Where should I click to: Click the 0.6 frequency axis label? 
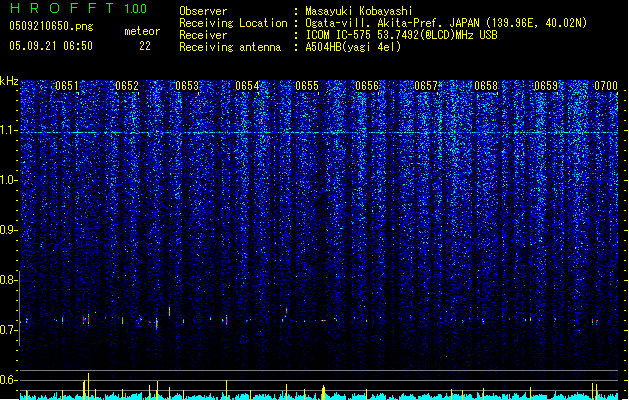point(8,380)
